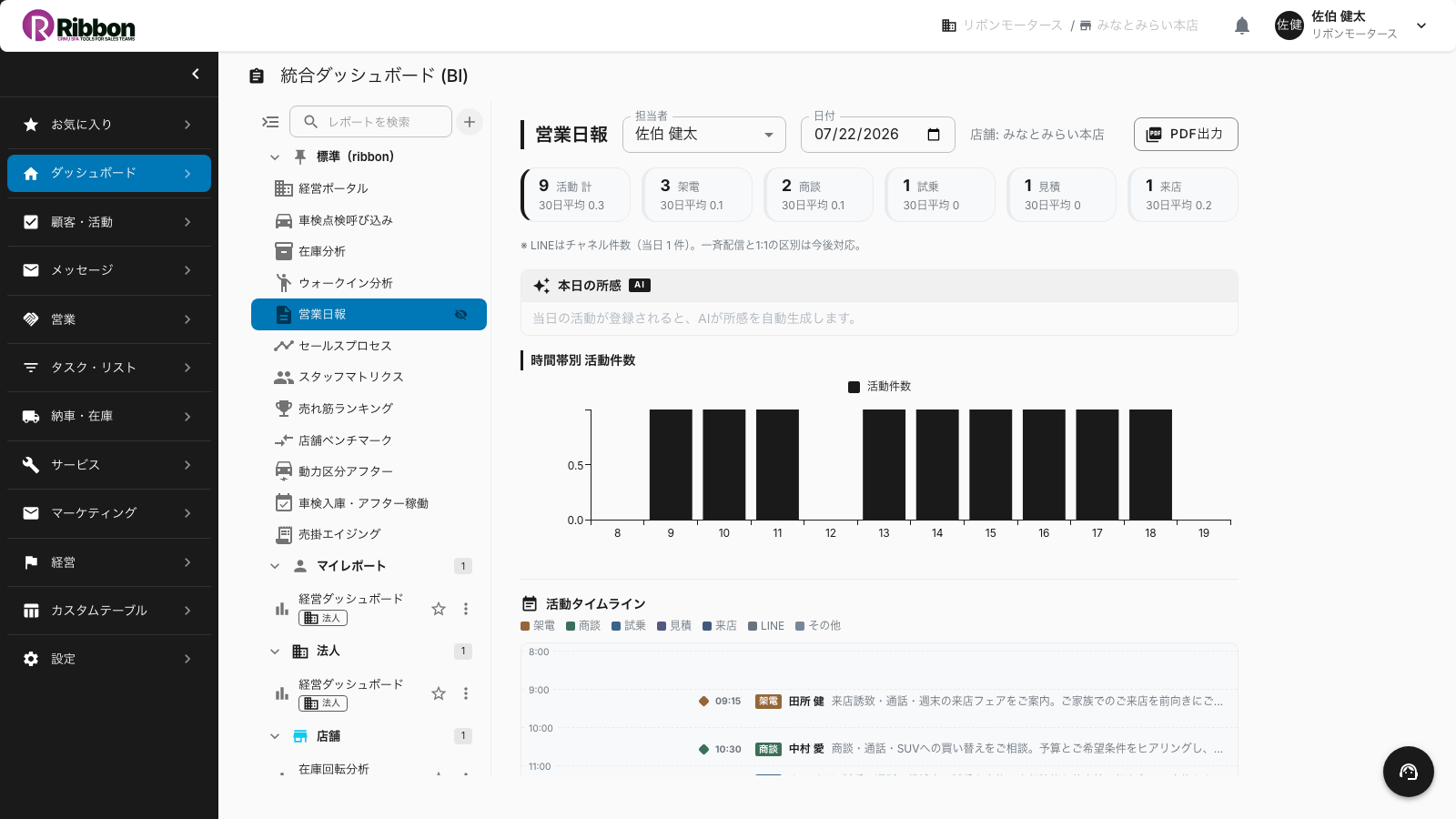Open the support chat headset button
Screen dimensions: 1456x819
pyautogui.click(x=1409, y=772)
